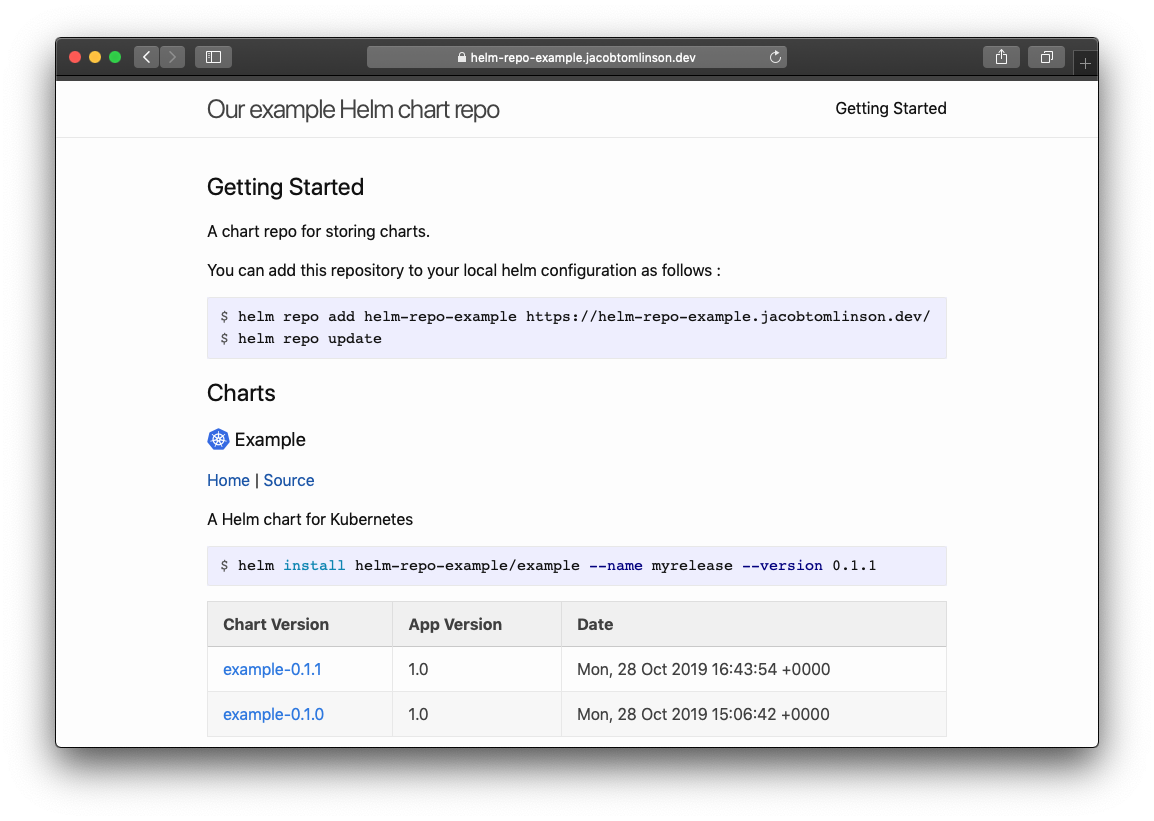Select the Chart Version table header

276,624
